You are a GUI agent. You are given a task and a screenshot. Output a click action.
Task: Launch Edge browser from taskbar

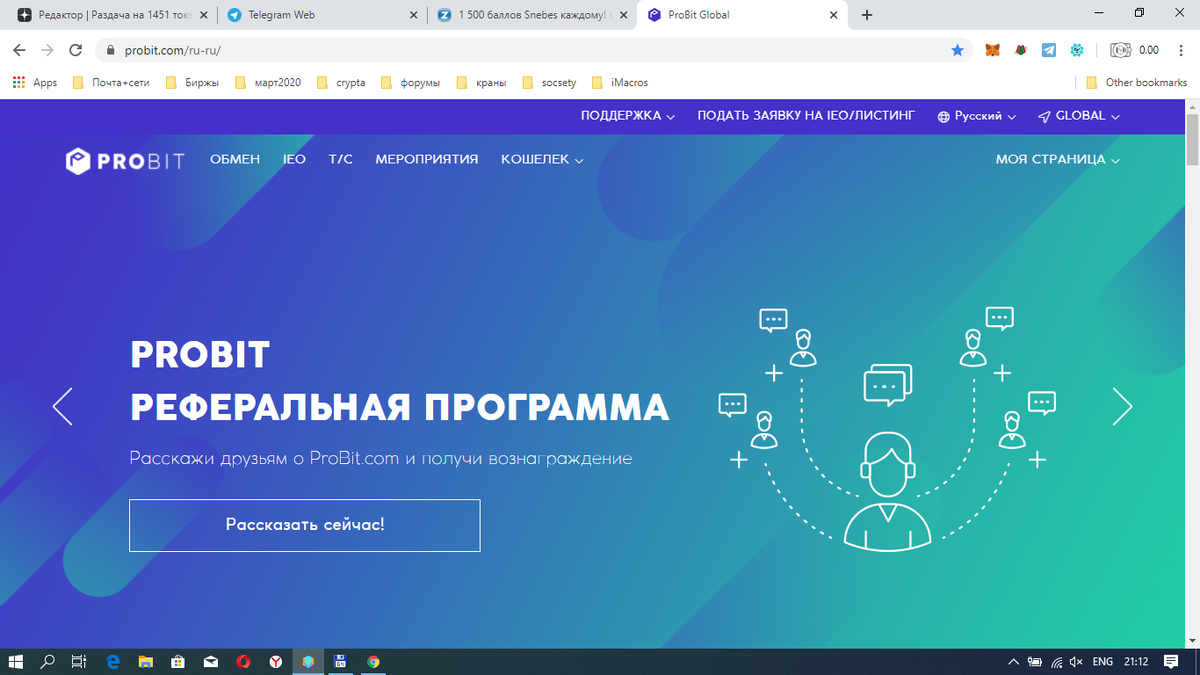113,661
